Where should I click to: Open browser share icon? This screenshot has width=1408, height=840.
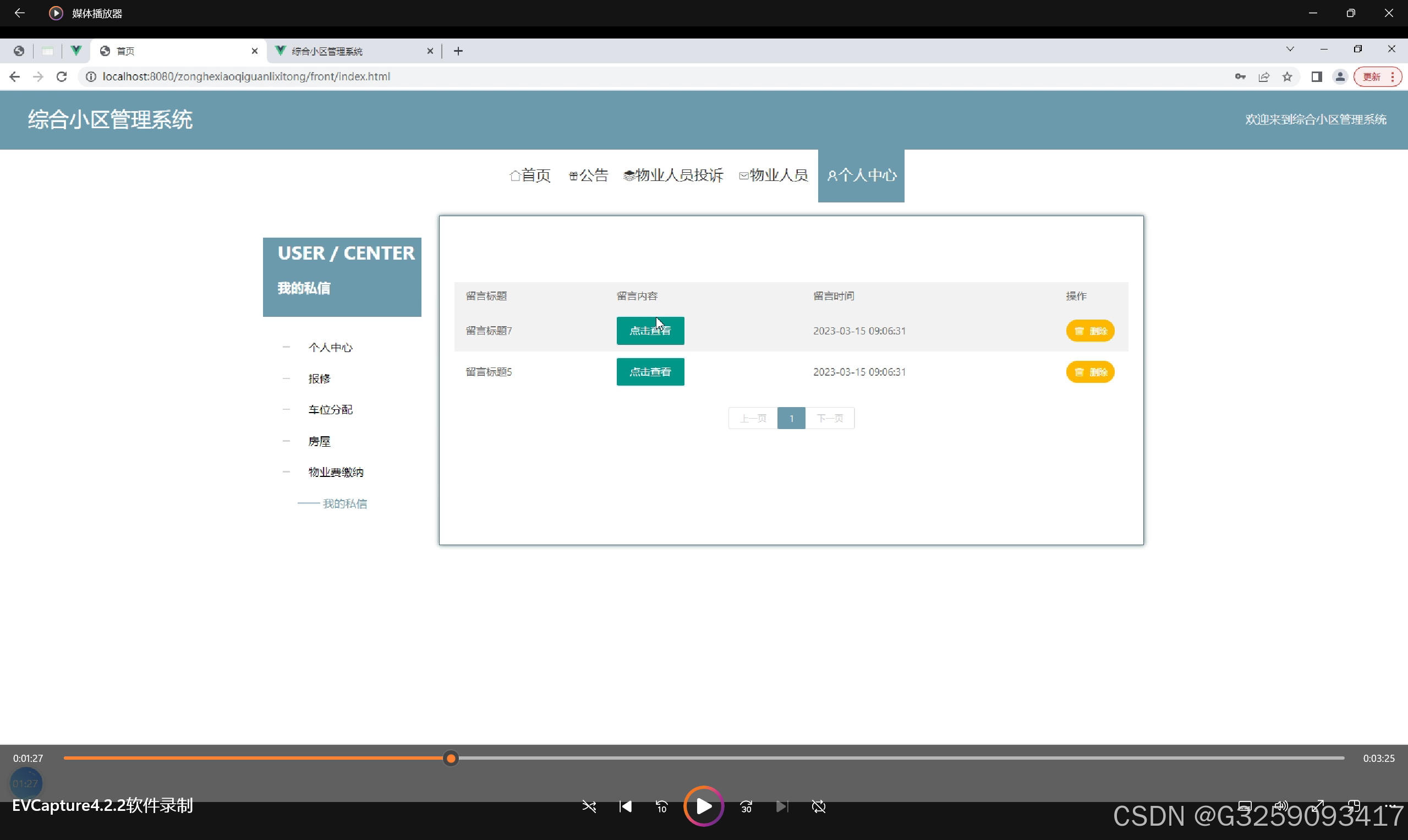point(1264,76)
